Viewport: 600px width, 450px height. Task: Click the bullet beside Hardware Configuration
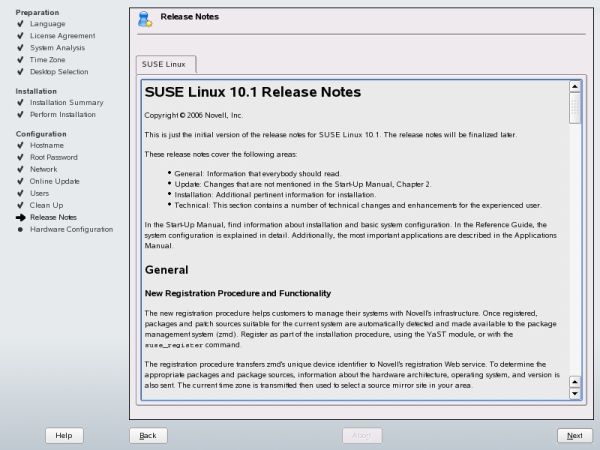20,229
